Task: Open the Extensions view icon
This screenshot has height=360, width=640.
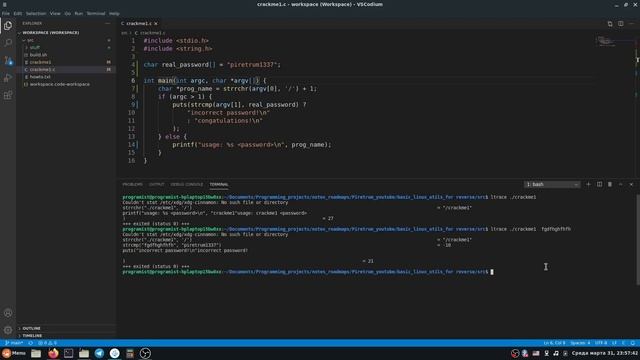Action: tap(8, 95)
